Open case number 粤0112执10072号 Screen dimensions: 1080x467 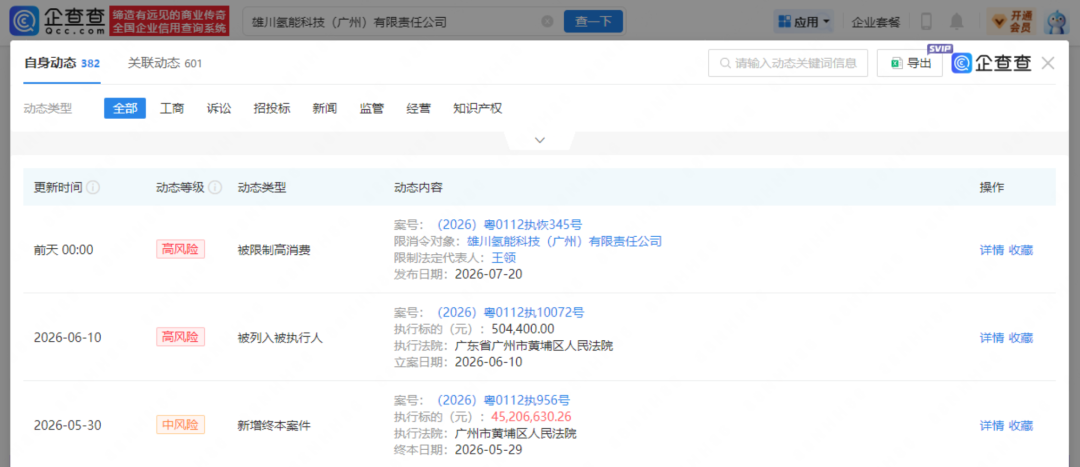(x=510, y=313)
